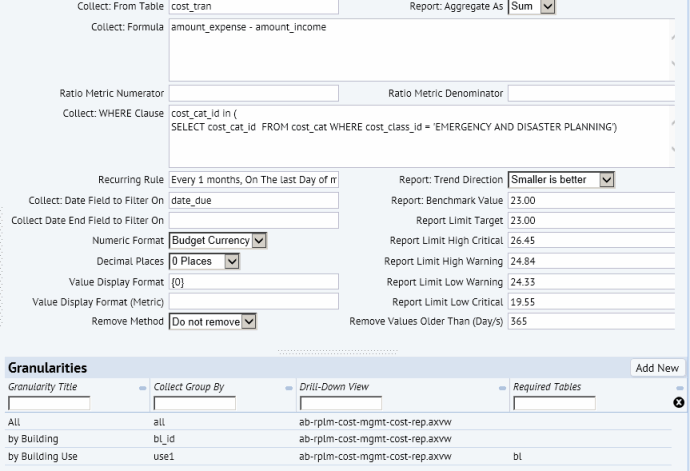Click sort icon in Granularity Title column
The width and height of the screenshot is (690, 471).
point(143,388)
